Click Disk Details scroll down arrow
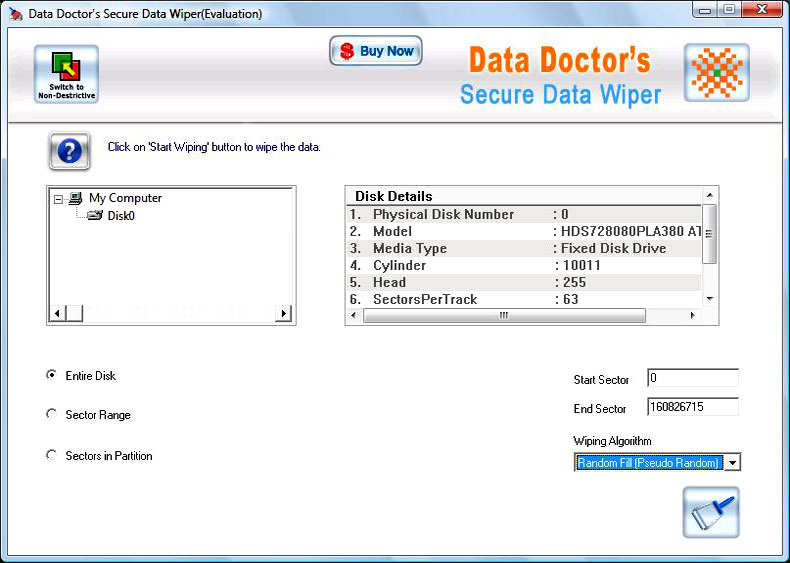The image size is (790, 563). coord(709,299)
